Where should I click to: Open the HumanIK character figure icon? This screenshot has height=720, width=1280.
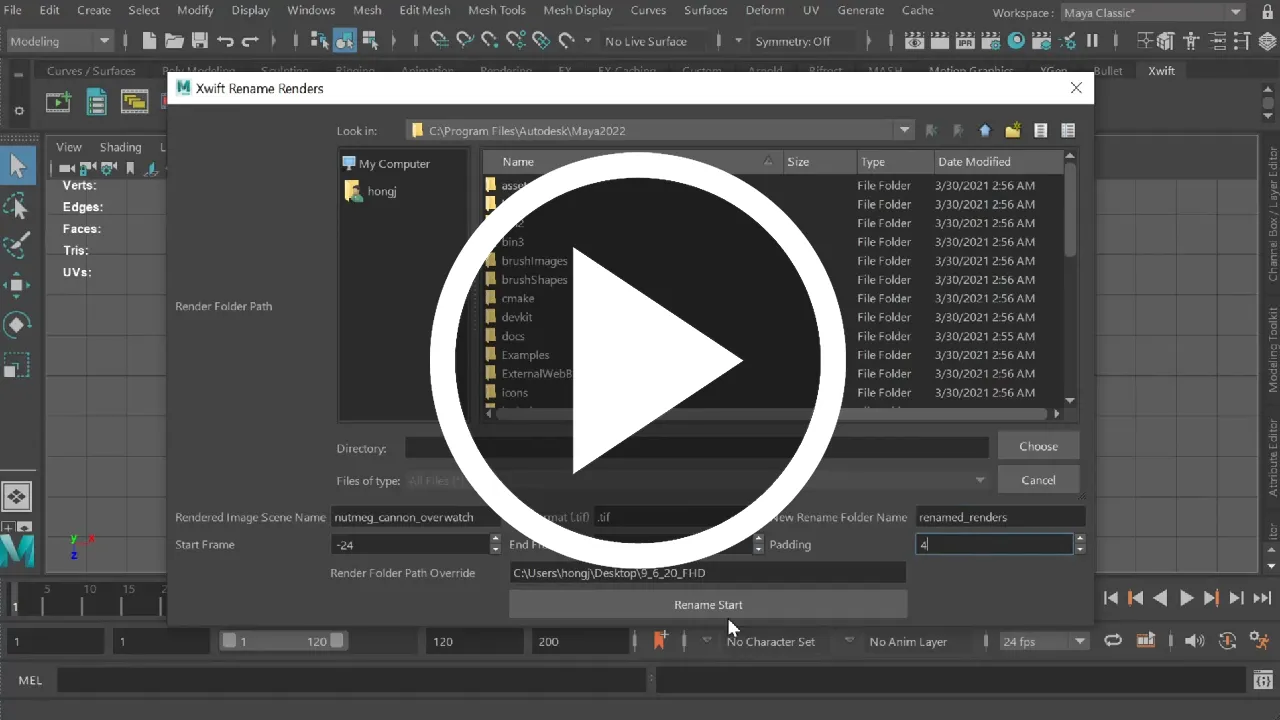click(1190, 41)
